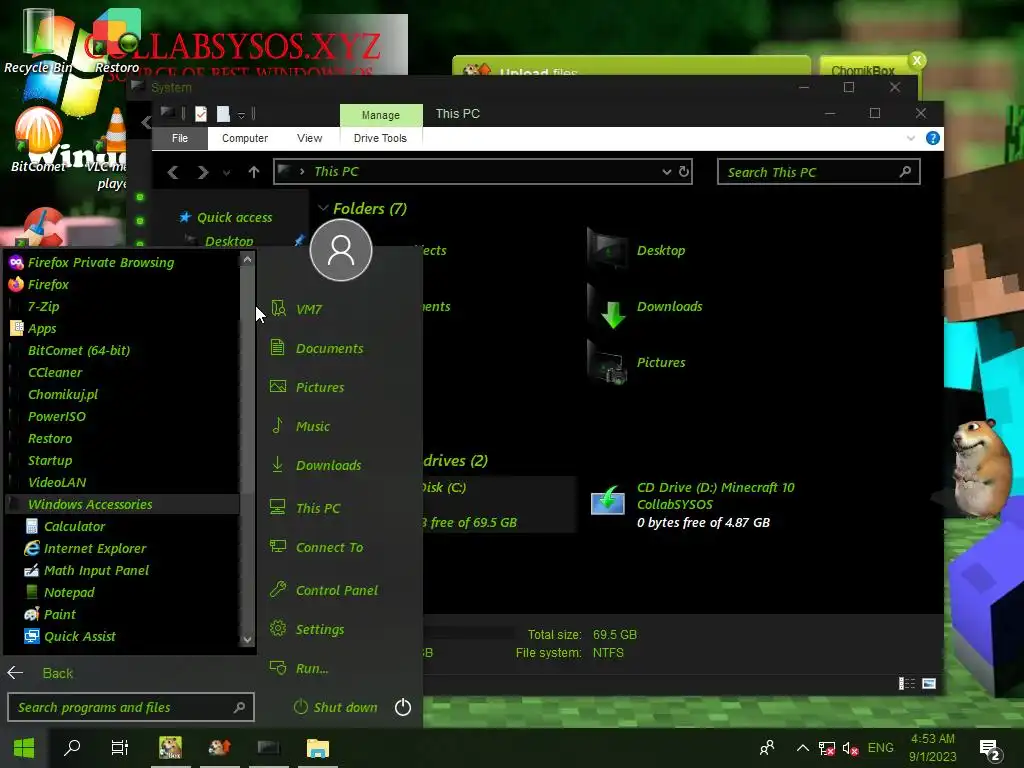Select the Manage contextual tab
Viewport: 1024px width, 768px height.
pos(381,115)
